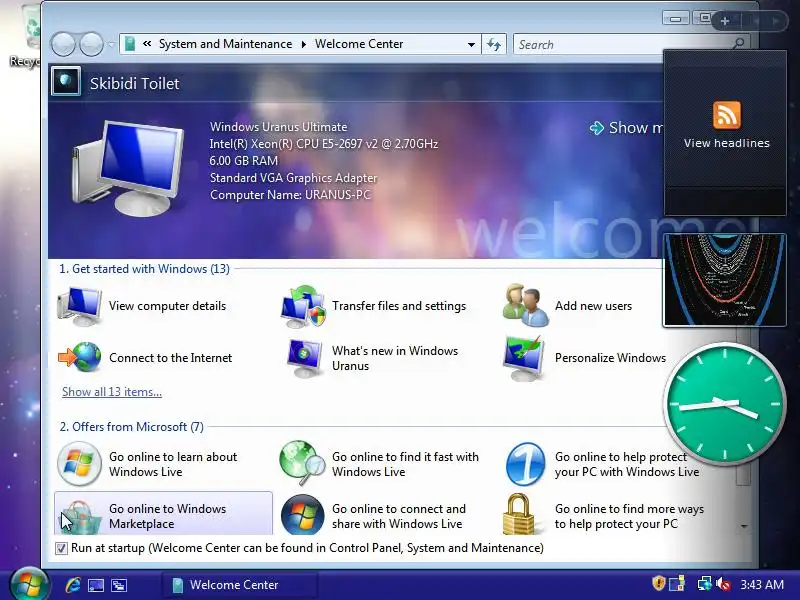Click Show desktop quick launch icon
This screenshot has height=600, width=800.
click(96, 585)
